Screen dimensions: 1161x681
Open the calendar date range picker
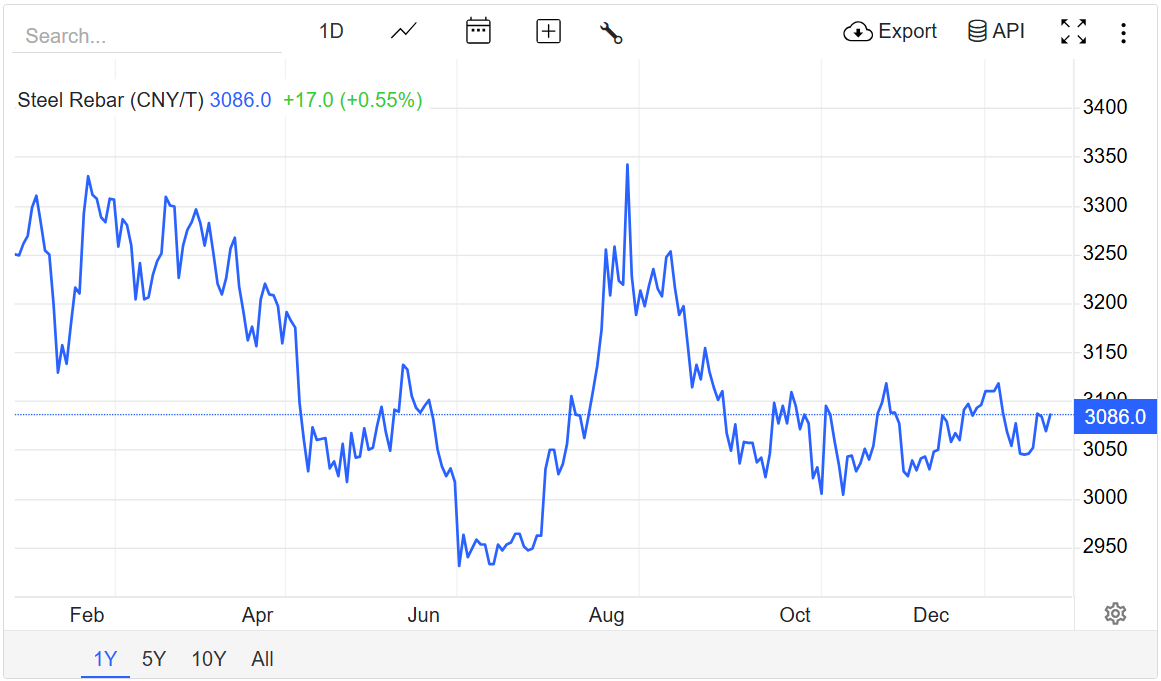pos(478,32)
